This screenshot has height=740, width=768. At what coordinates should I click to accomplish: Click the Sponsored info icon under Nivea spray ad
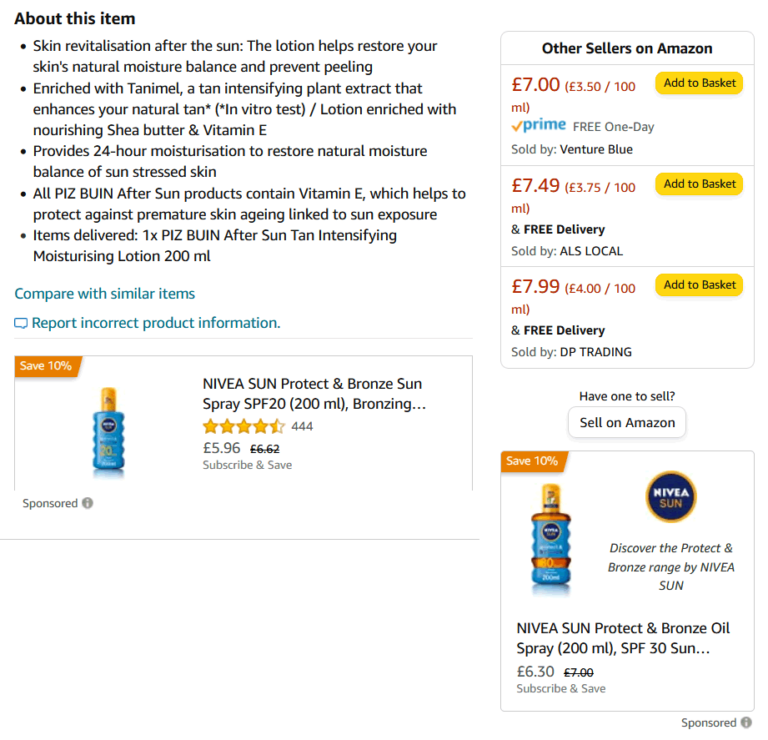(87, 503)
